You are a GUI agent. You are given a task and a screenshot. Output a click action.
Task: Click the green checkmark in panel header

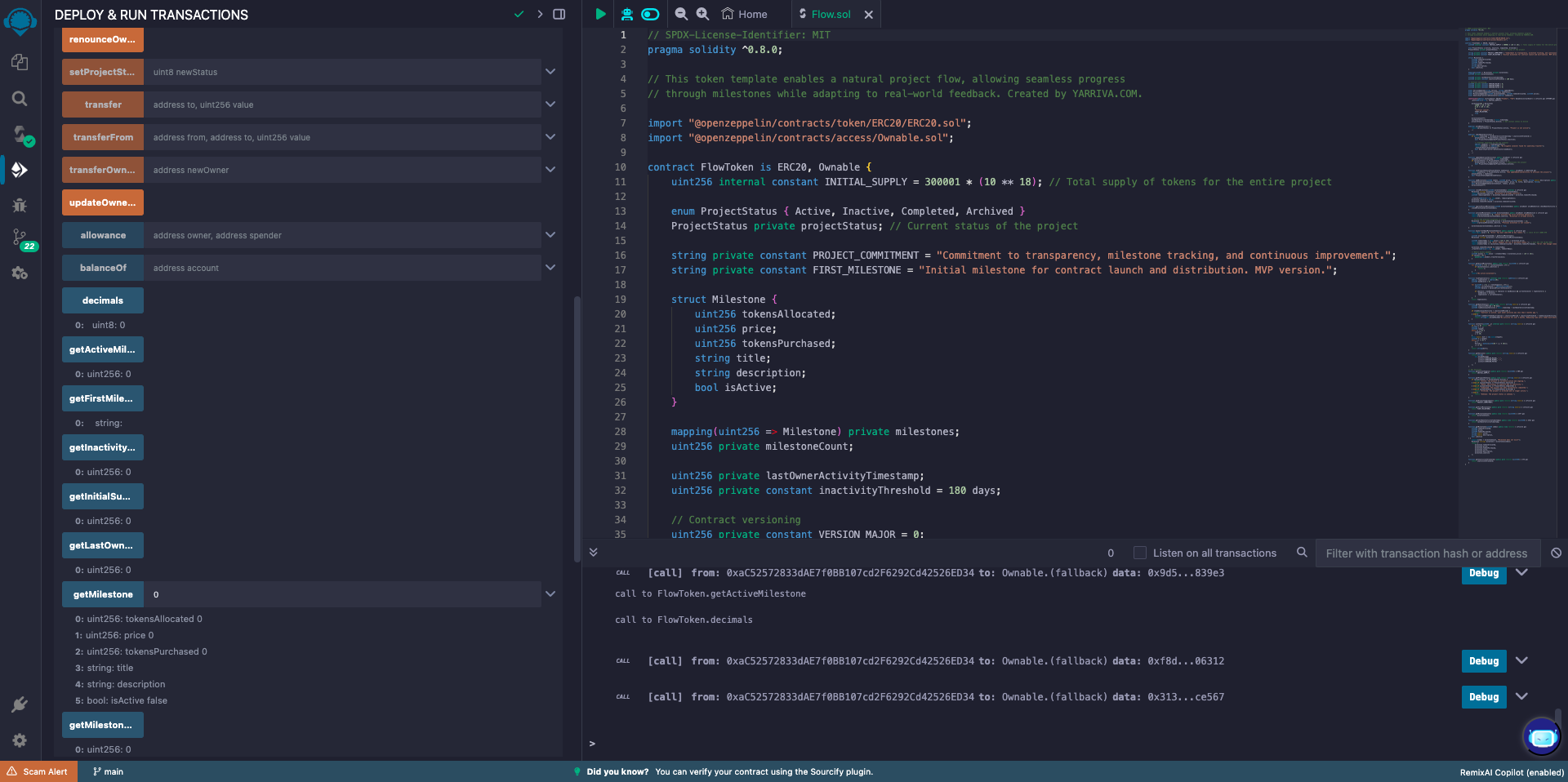pos(519,14)
